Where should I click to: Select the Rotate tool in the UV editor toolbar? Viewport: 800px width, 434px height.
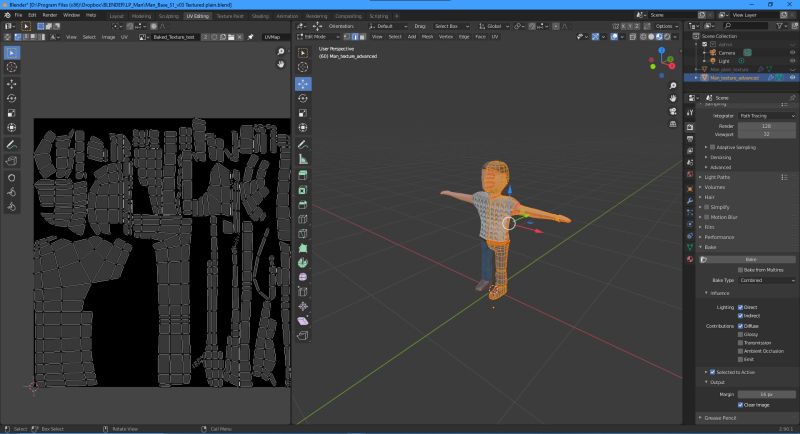12,98
